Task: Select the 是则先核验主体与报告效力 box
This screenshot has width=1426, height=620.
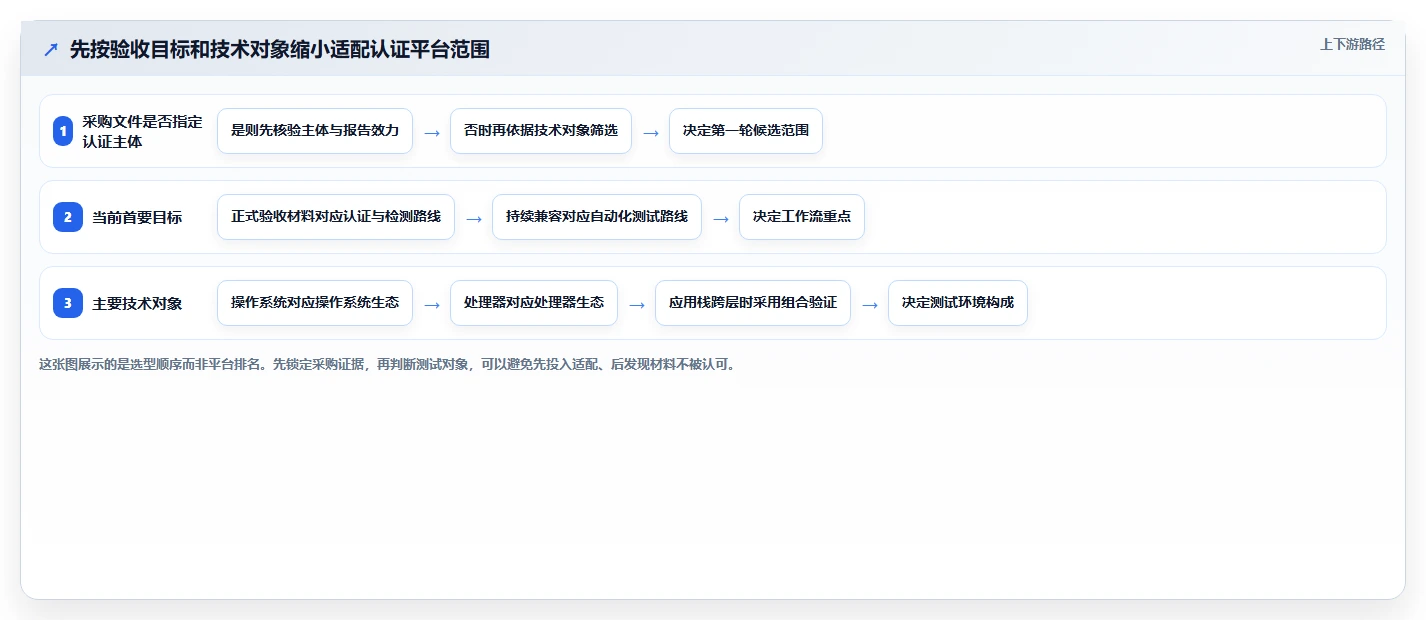Action: pyautogui.click(x=315, y=131)
